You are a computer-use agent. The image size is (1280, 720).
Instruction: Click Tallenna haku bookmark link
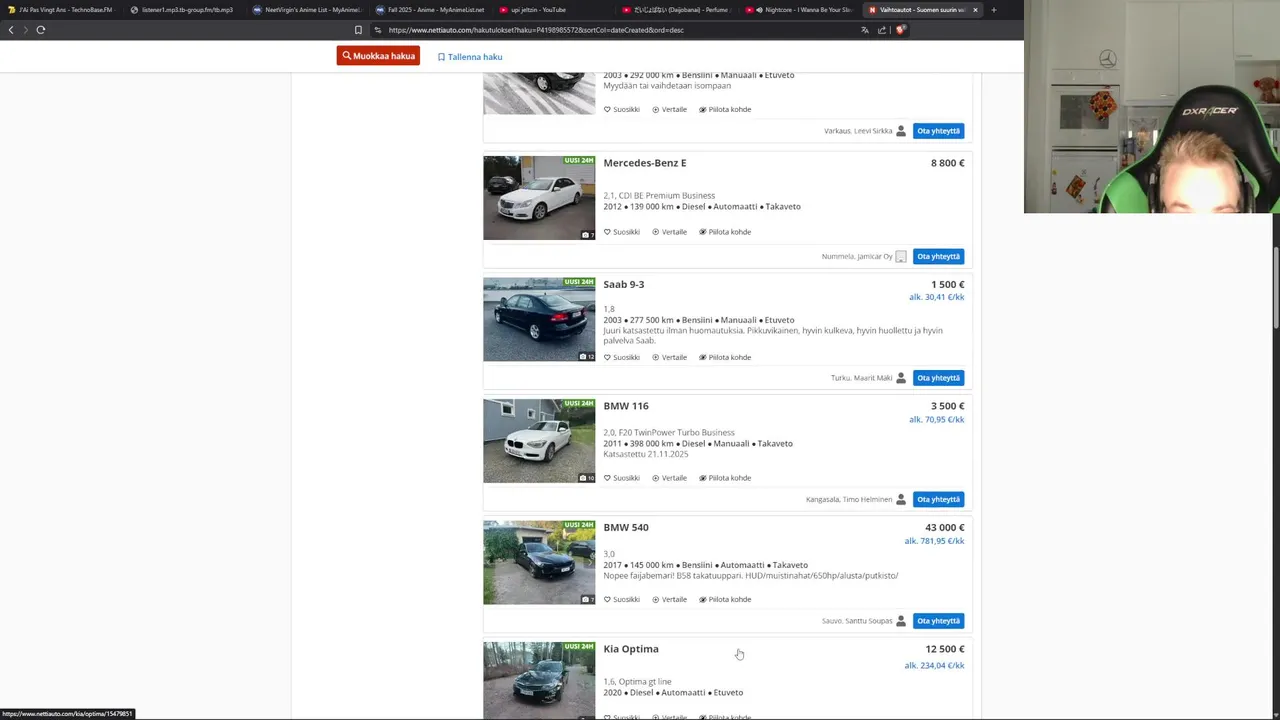470,57
